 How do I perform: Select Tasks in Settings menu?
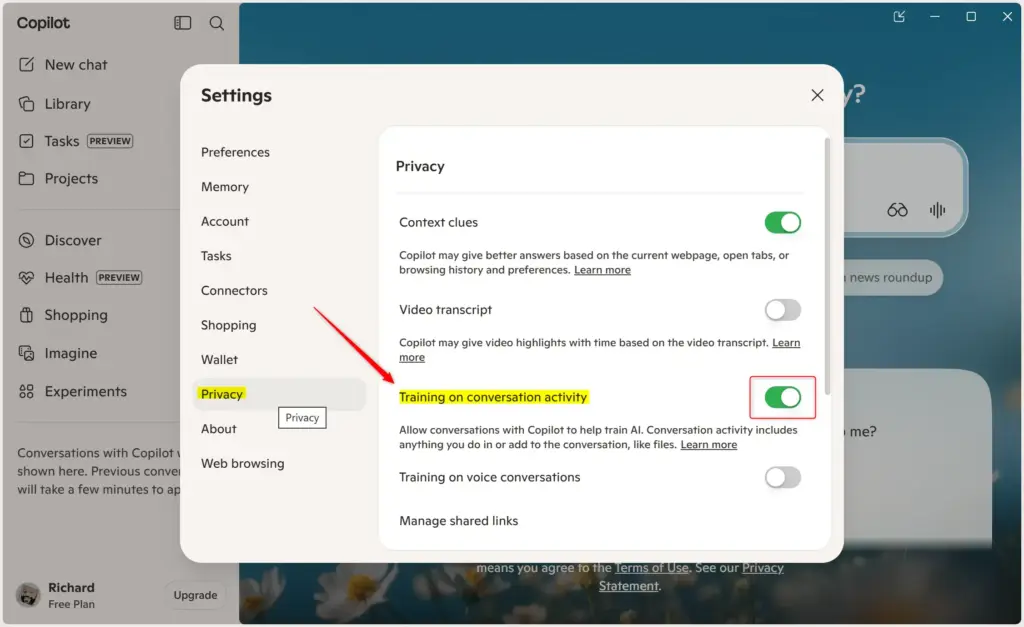coord(216,256)
